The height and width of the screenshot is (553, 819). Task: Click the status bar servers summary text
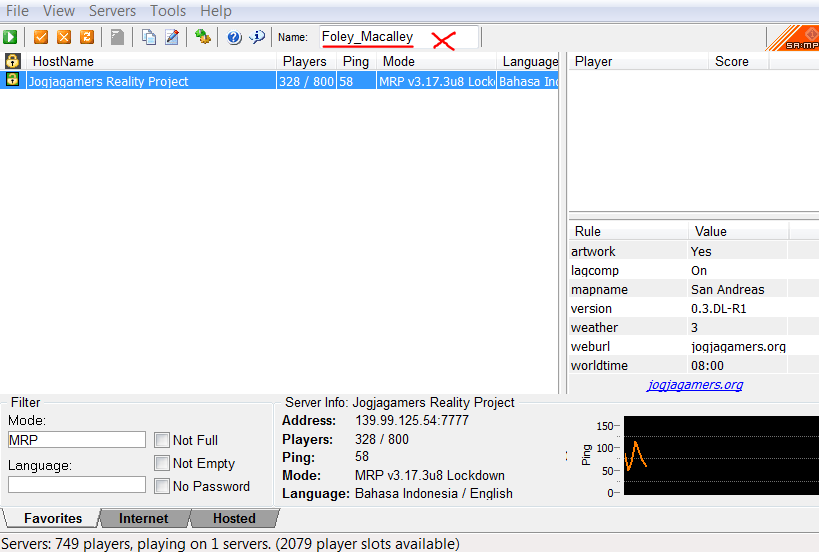pos(230,544)
